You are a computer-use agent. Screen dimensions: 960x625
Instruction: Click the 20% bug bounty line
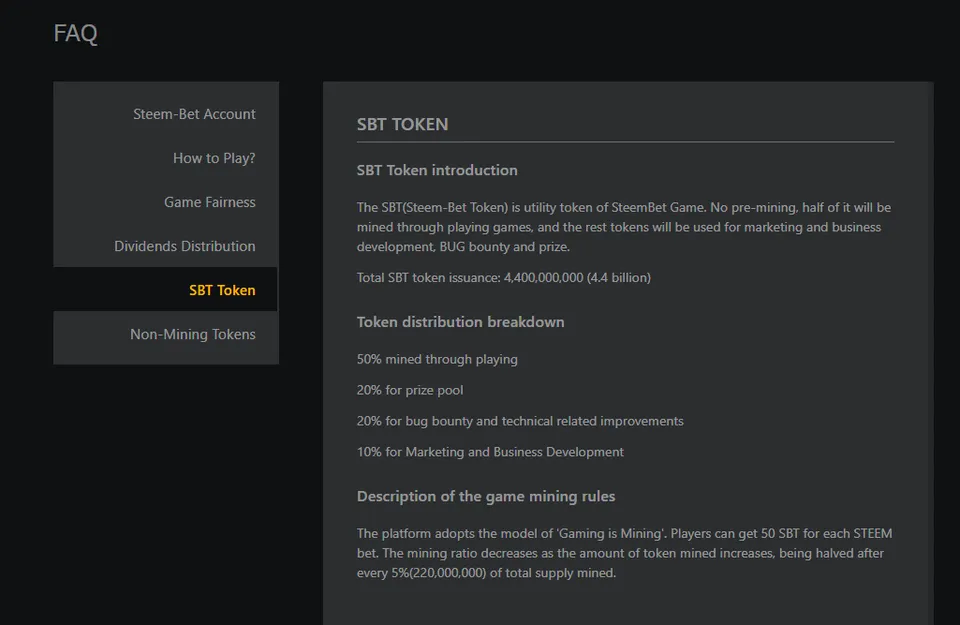pyautogui.click(x=520, y=421)
